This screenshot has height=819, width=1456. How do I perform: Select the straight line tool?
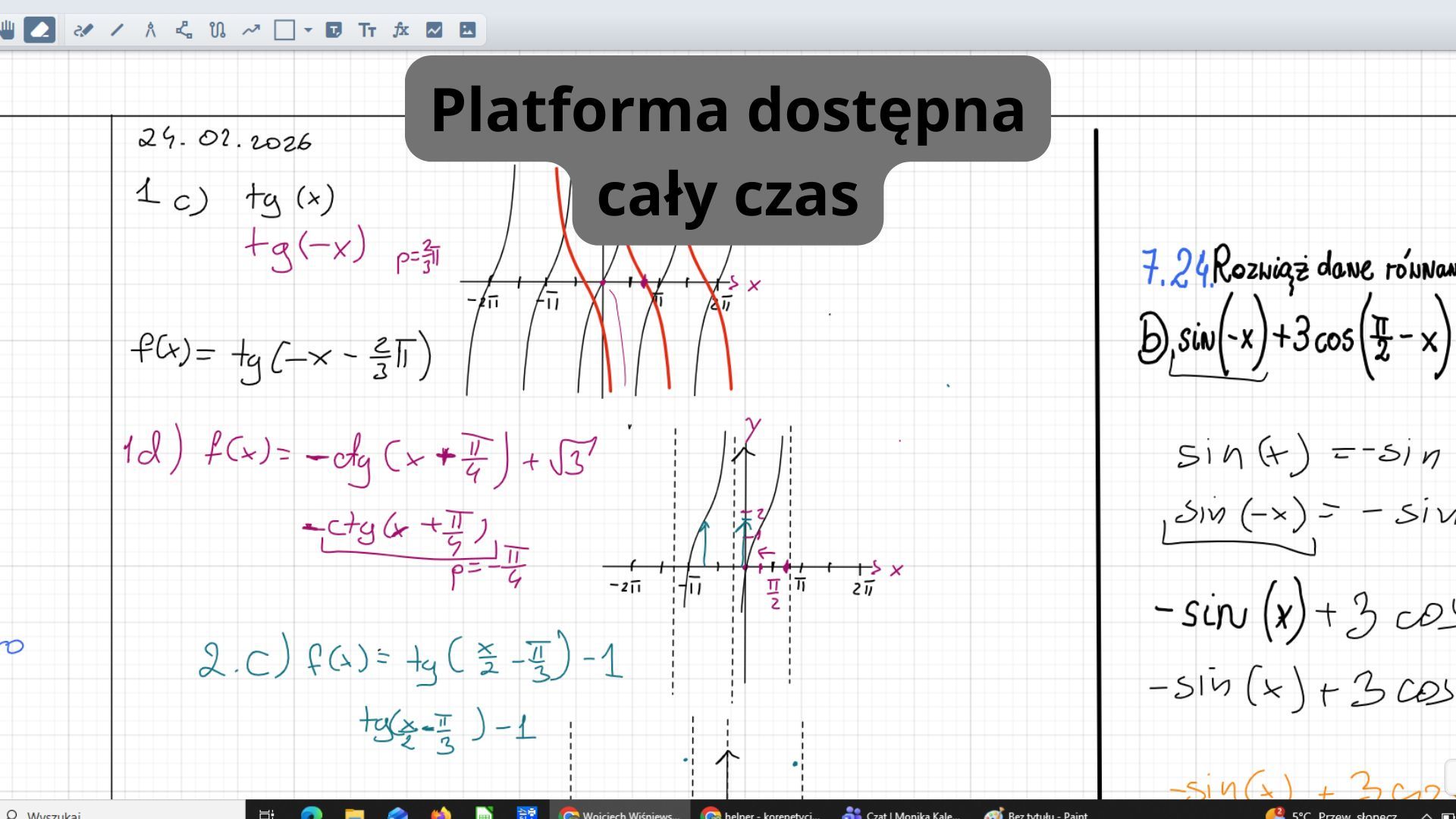coord(117,30)
